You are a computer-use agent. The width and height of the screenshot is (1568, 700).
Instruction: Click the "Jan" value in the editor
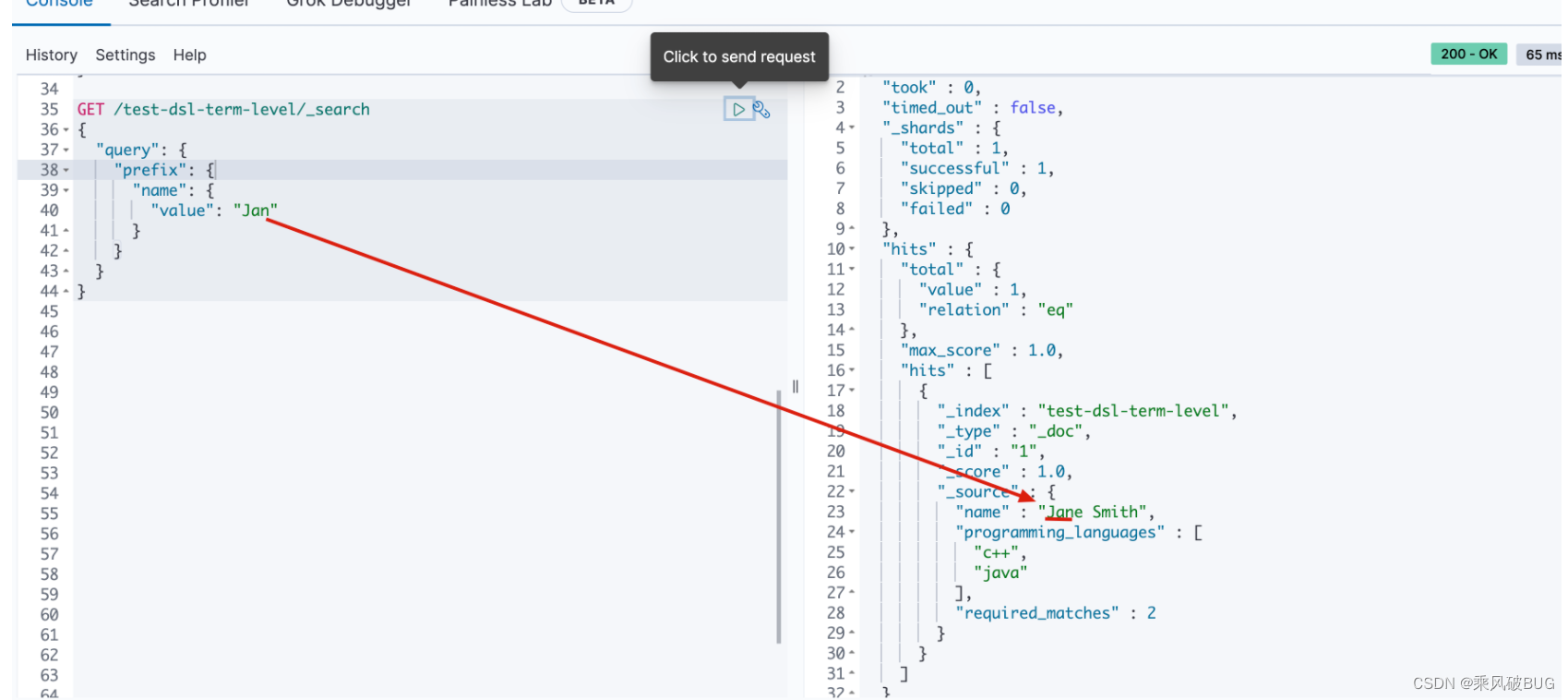[x=256, y=211]
